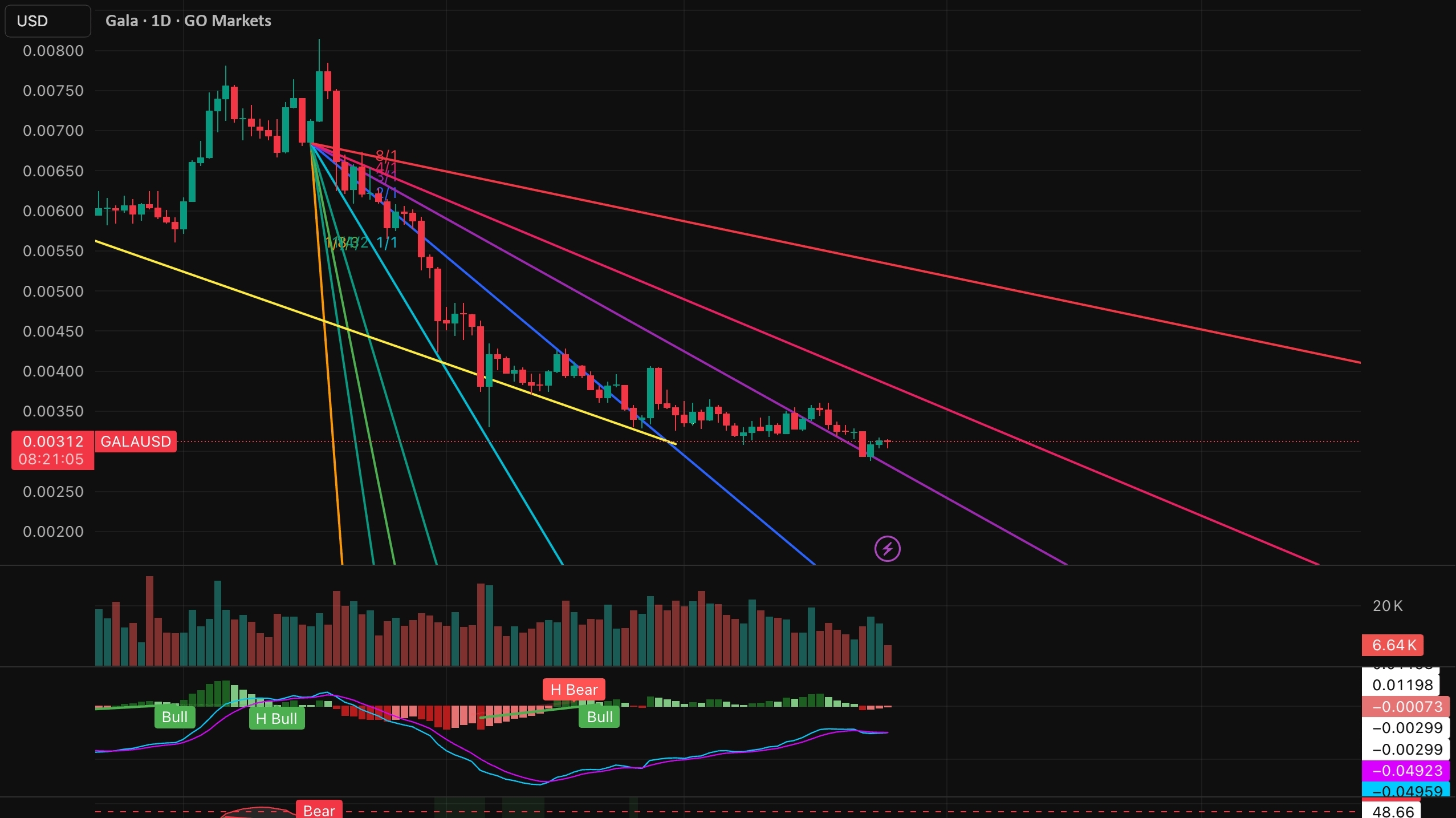
Task: Click the 20 K volume axis label
Action: point(1387,606)
